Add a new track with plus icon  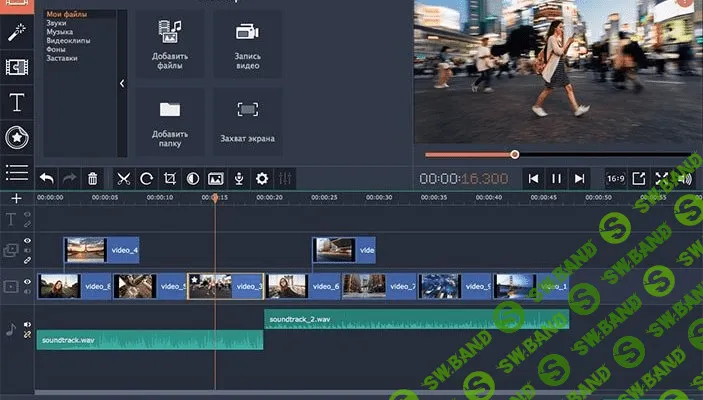(x=17, y=198)
